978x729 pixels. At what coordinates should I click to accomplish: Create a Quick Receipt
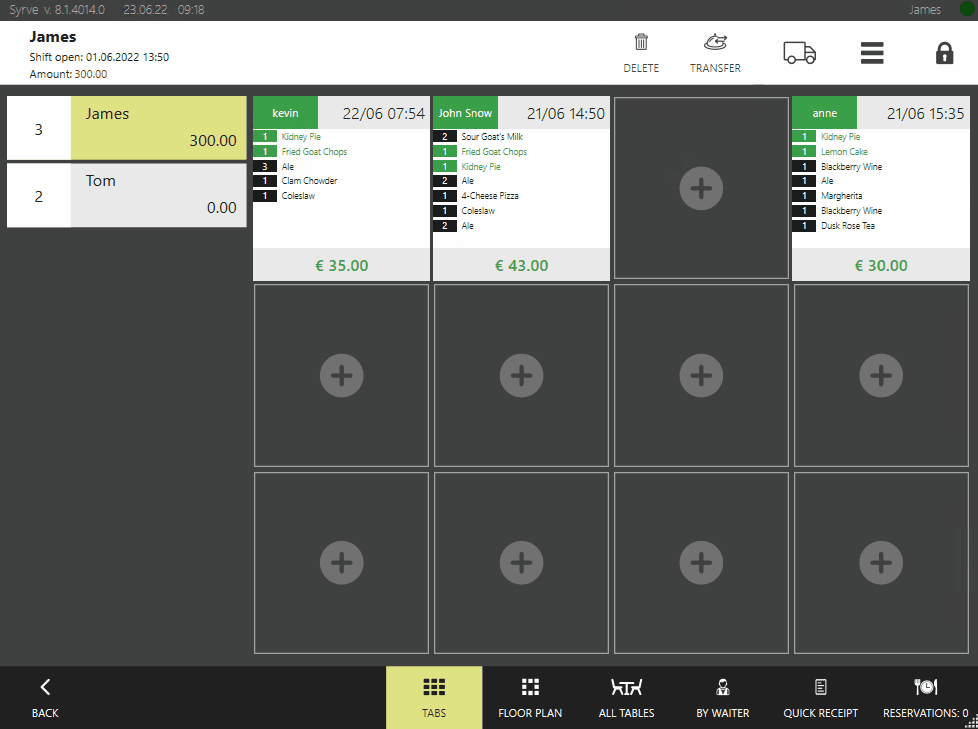pyautogui.click(x=820, y=697)
